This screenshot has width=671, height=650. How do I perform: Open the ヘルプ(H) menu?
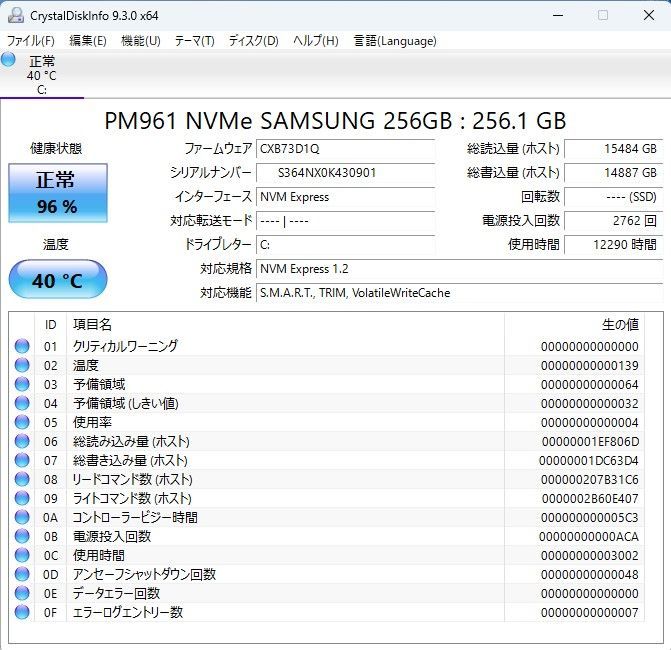pyautogui.click(x=316, y=41)
